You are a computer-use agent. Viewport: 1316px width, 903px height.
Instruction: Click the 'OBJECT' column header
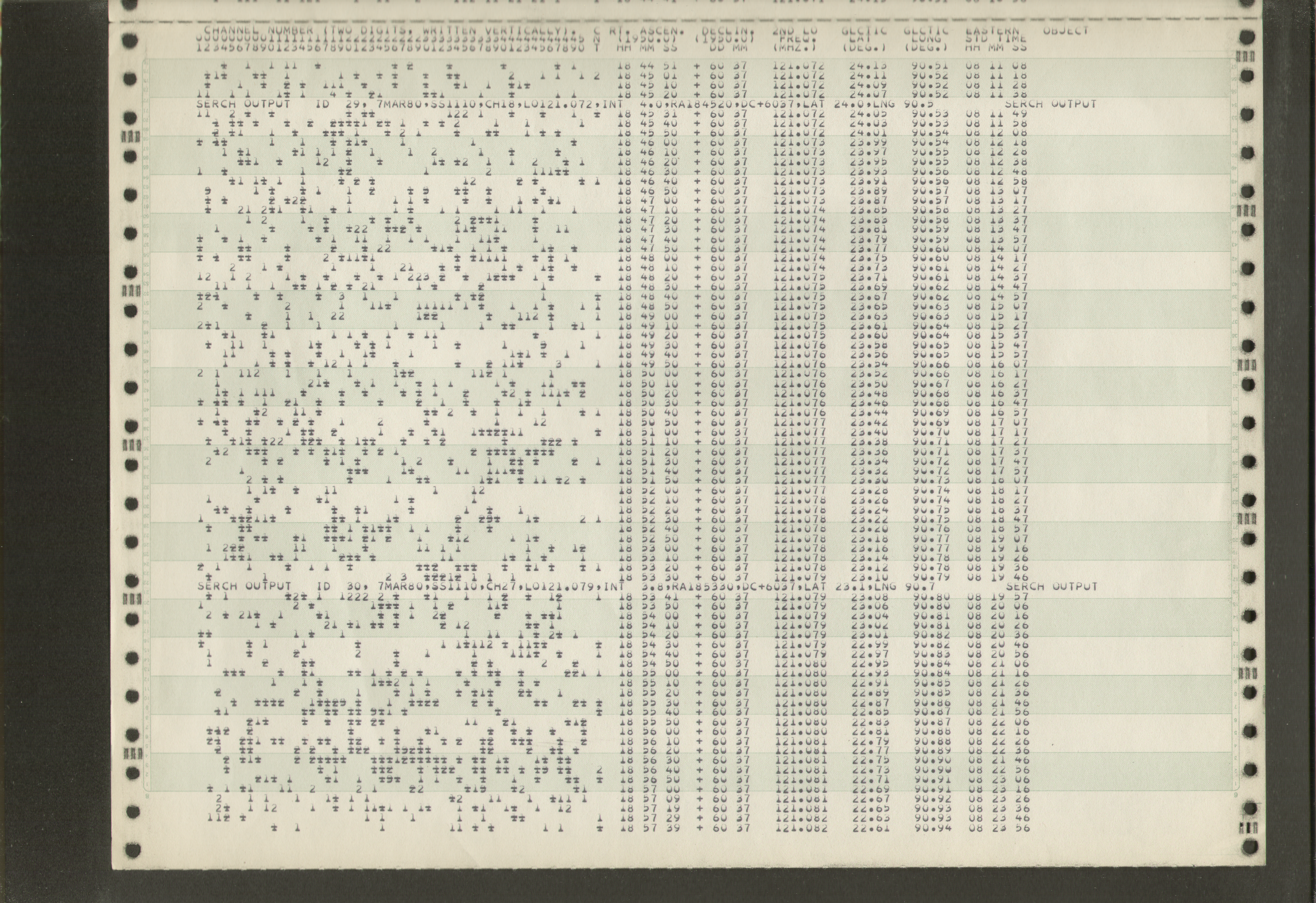1065,31
